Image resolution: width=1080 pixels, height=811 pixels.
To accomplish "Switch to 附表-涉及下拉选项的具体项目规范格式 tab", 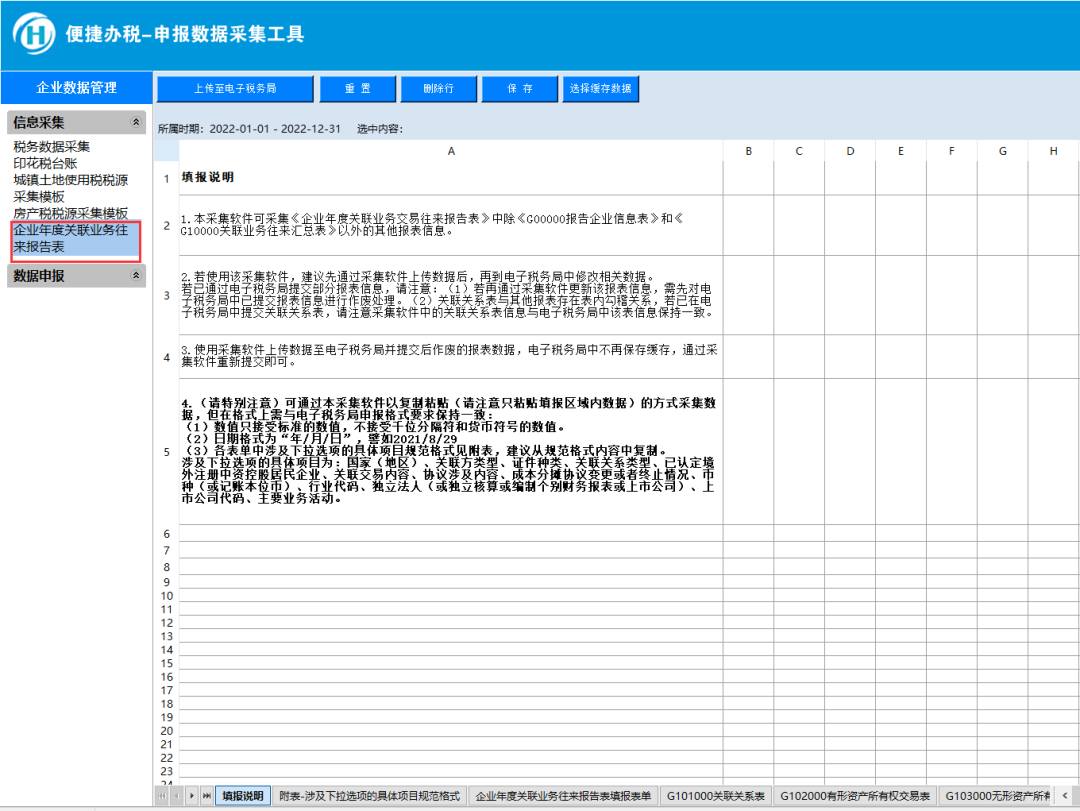I will [369, 796].
